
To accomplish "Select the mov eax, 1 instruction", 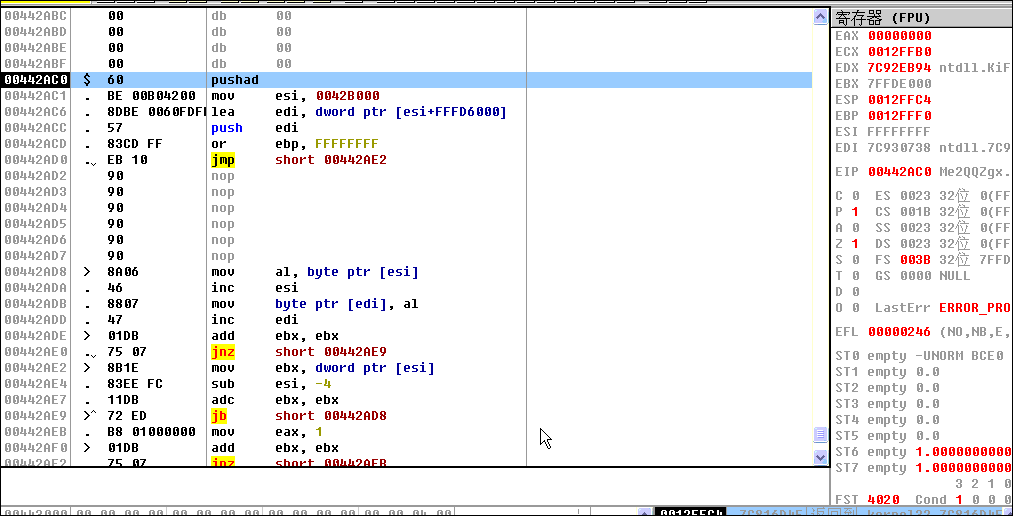I will [267, 431].
